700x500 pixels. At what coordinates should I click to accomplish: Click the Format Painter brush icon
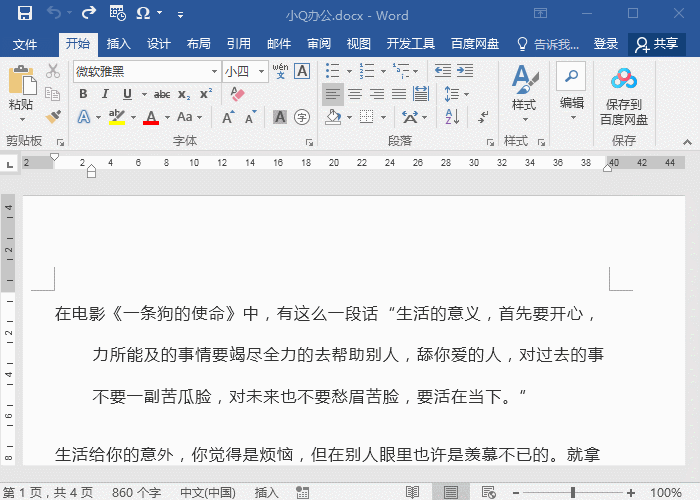coord(54,116)
